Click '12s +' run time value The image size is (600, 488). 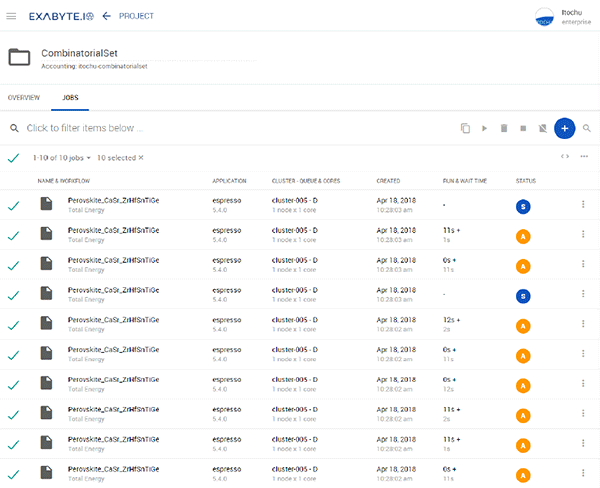[x=452, y=320]
